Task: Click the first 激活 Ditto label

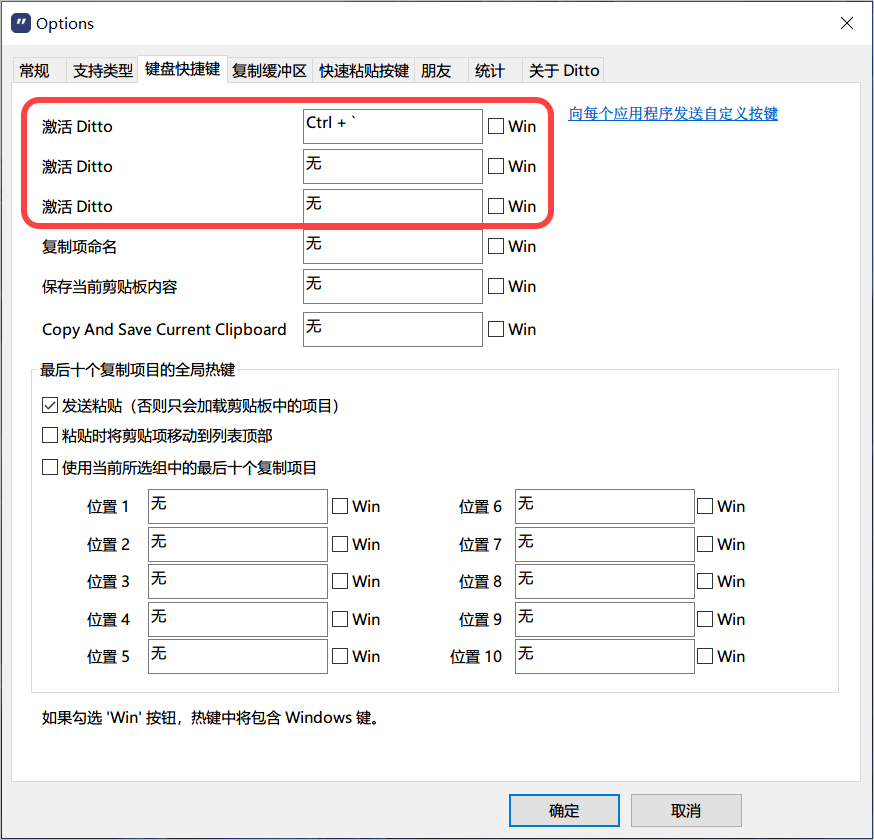Action: point(77,127)
